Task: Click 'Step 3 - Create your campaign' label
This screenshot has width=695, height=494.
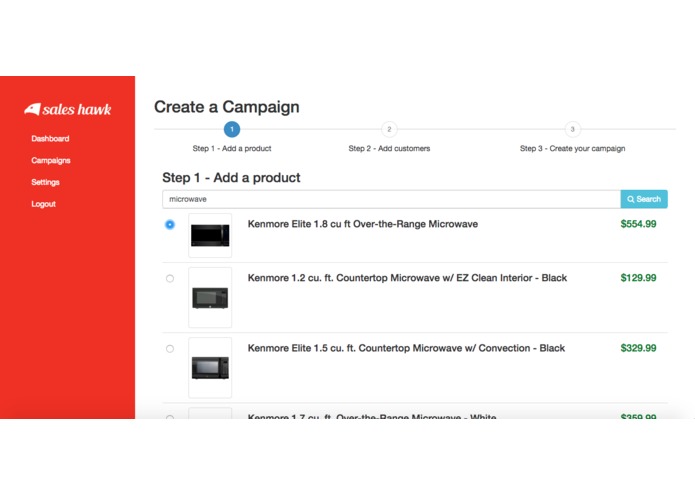Action: (x=572, y=148)
